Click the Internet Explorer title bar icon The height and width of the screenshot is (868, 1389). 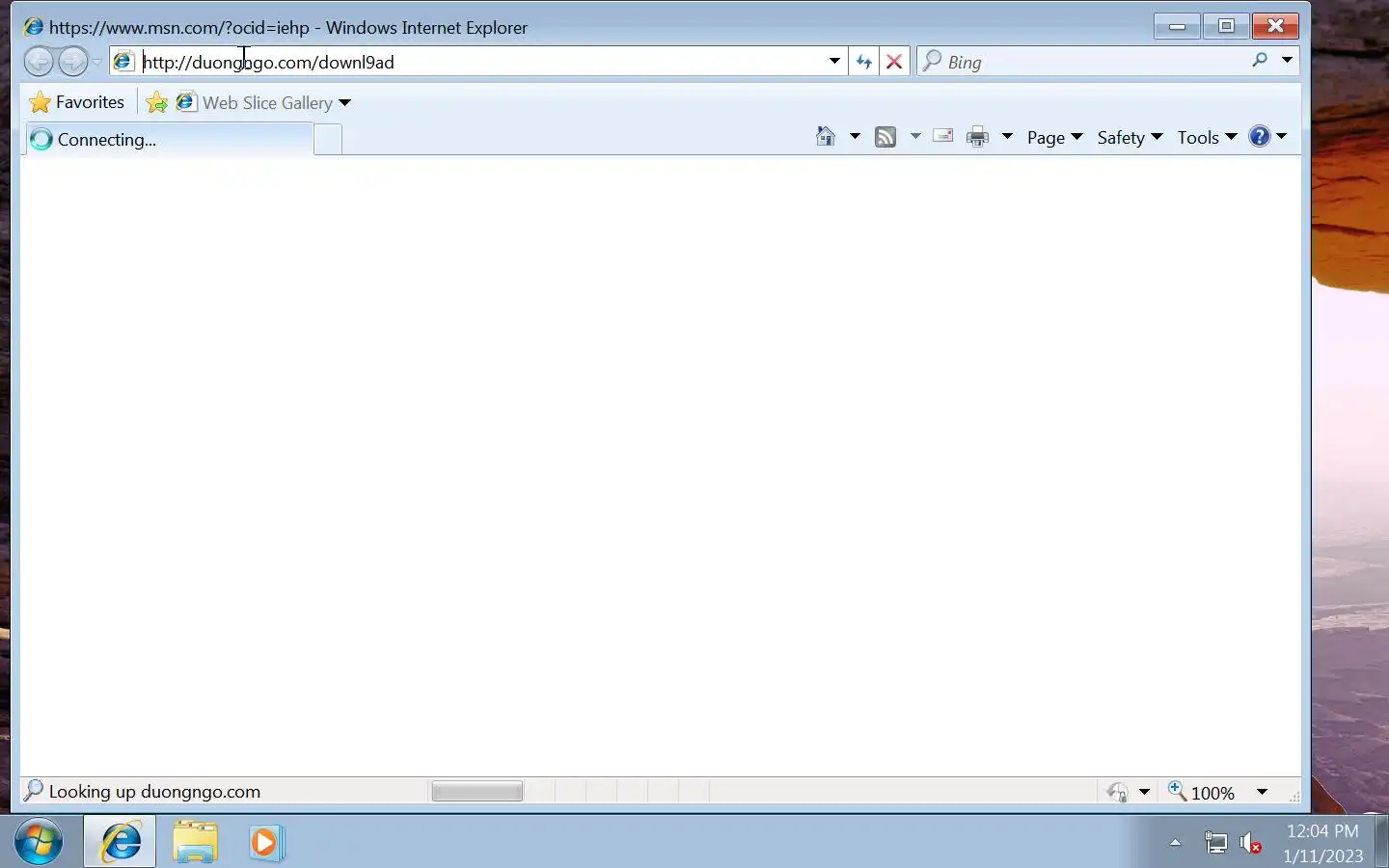click(33, 27)
